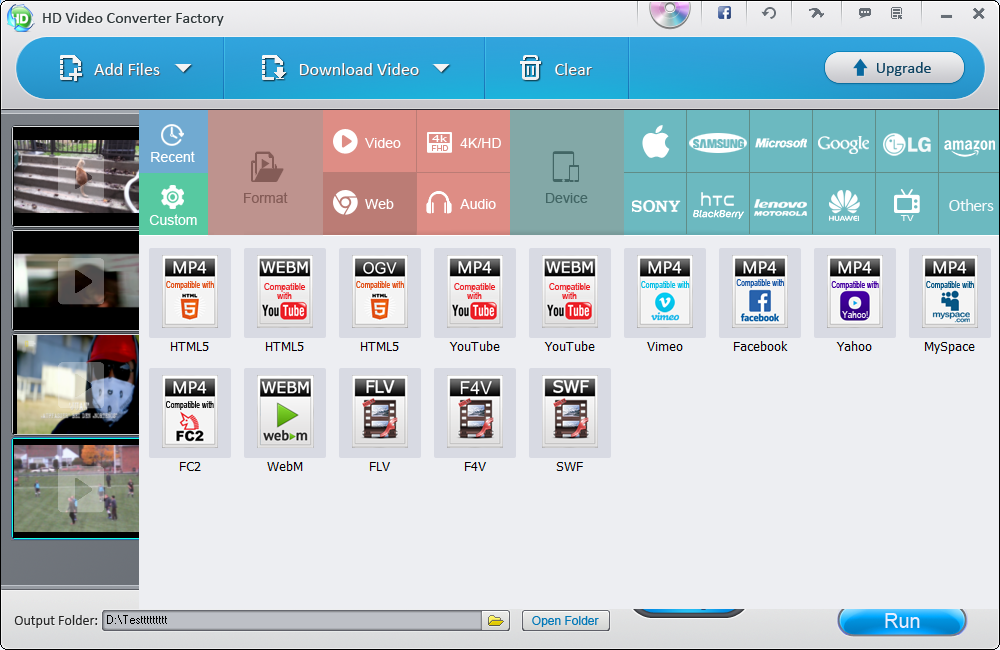Screen dimensions: 1000x650
Task: Expand the Download Video dropdown arrow
Action: 441,68
